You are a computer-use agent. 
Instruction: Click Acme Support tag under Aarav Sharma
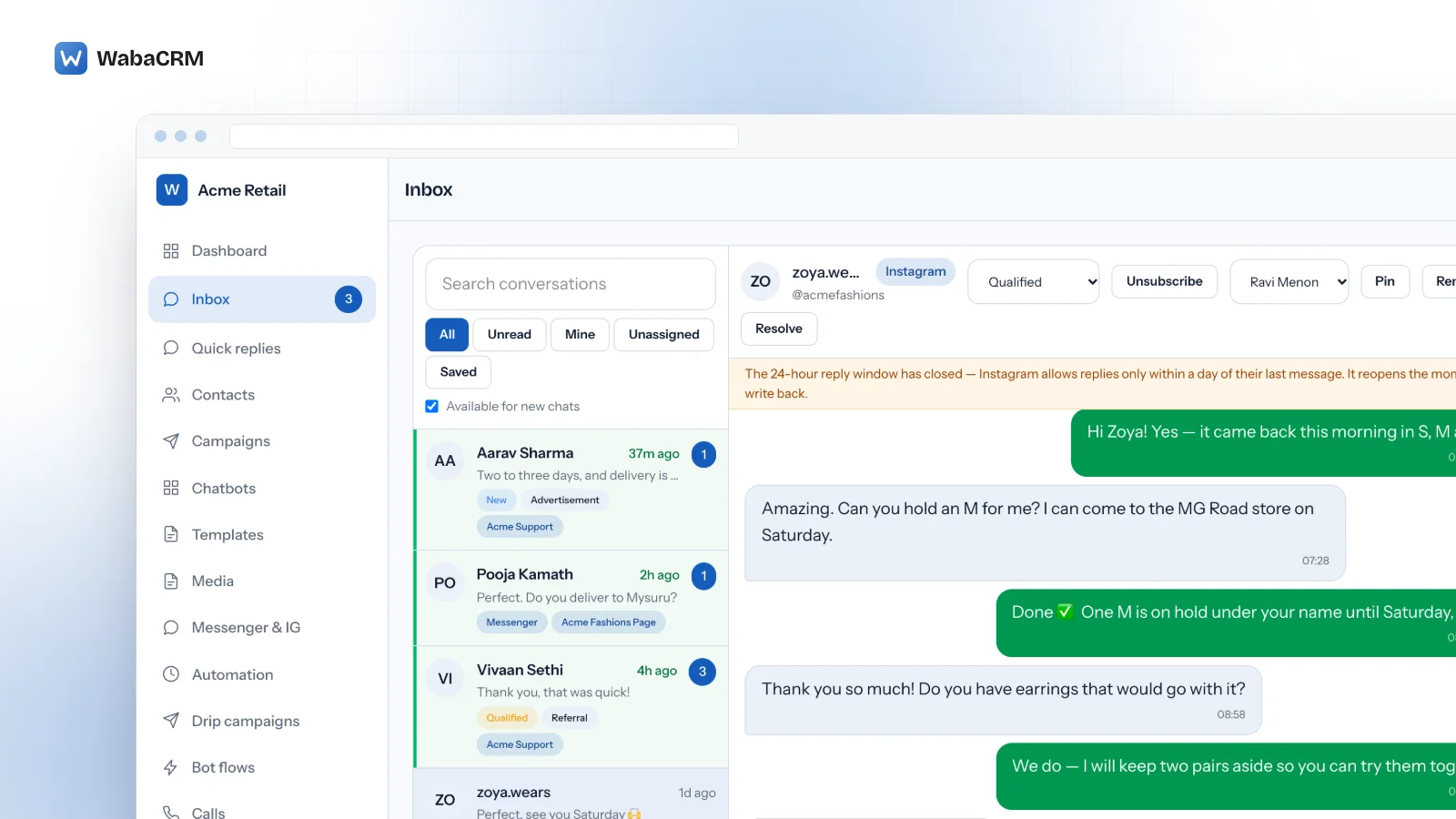pos(520,527)
